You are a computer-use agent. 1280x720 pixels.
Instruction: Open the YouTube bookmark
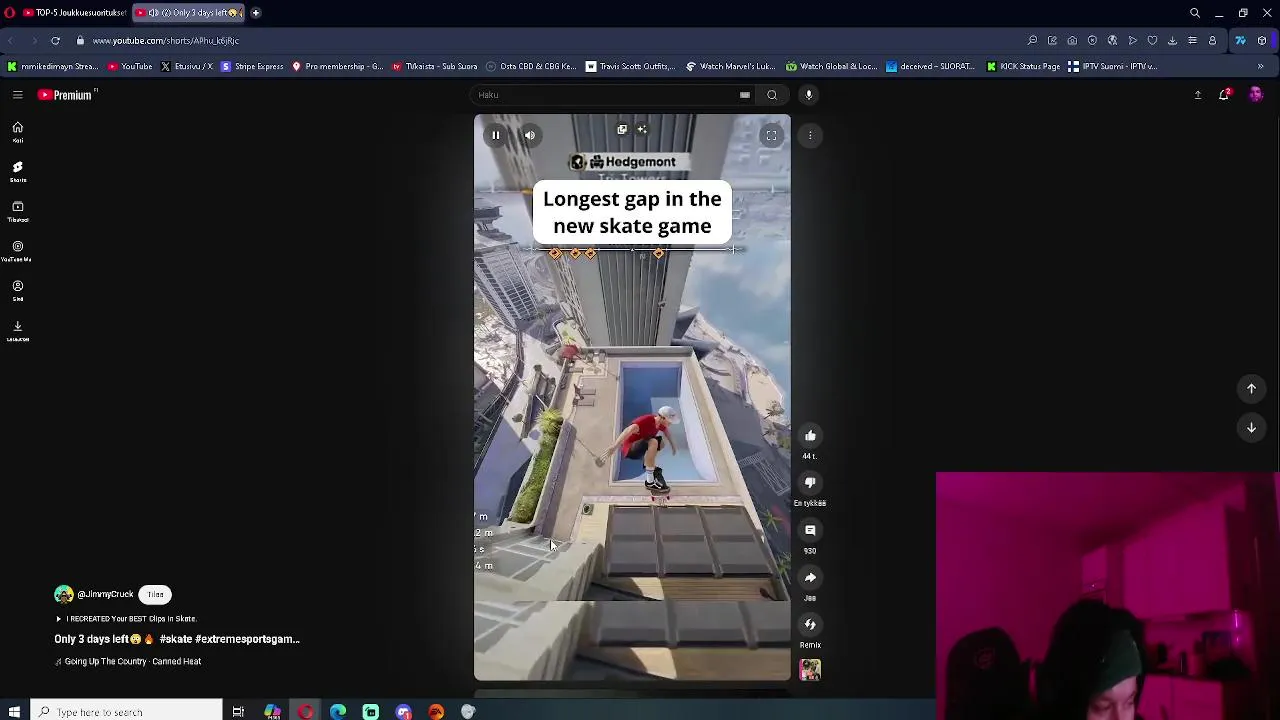[x=130, y=66]
